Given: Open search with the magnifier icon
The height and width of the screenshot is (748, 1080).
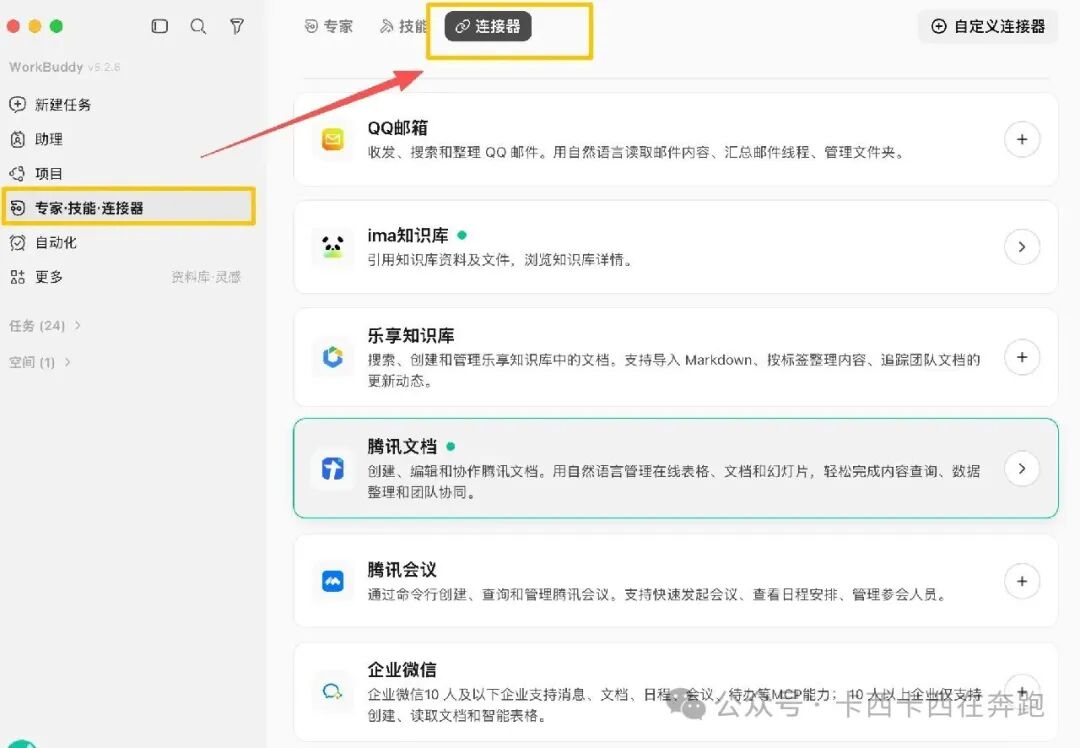Looking at the screenshot, I should 198,26.
